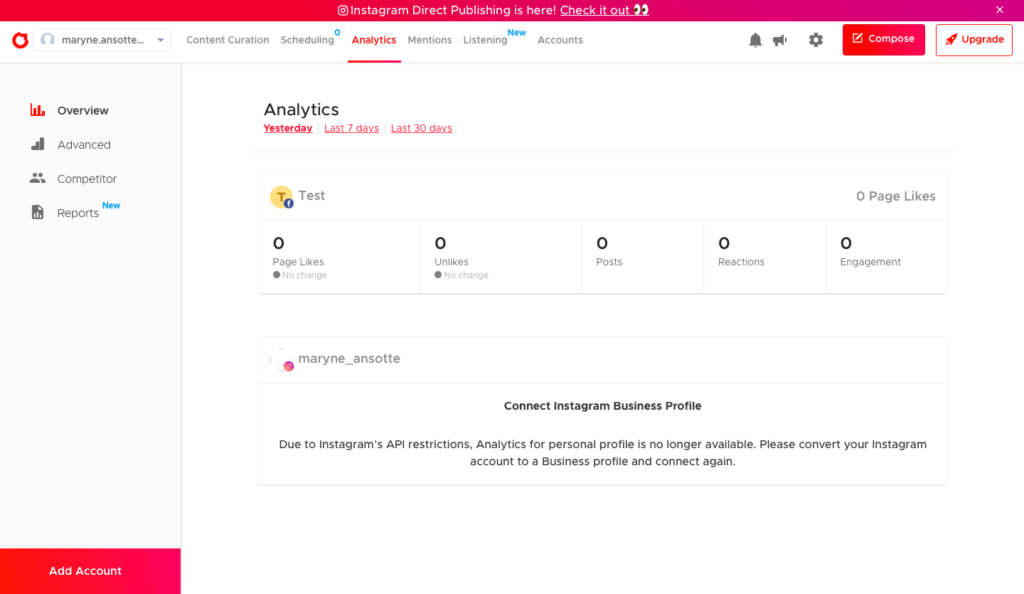View Last 30 days analytics
The height and width of the screenshot is (594, 1024).
[421, 128]
